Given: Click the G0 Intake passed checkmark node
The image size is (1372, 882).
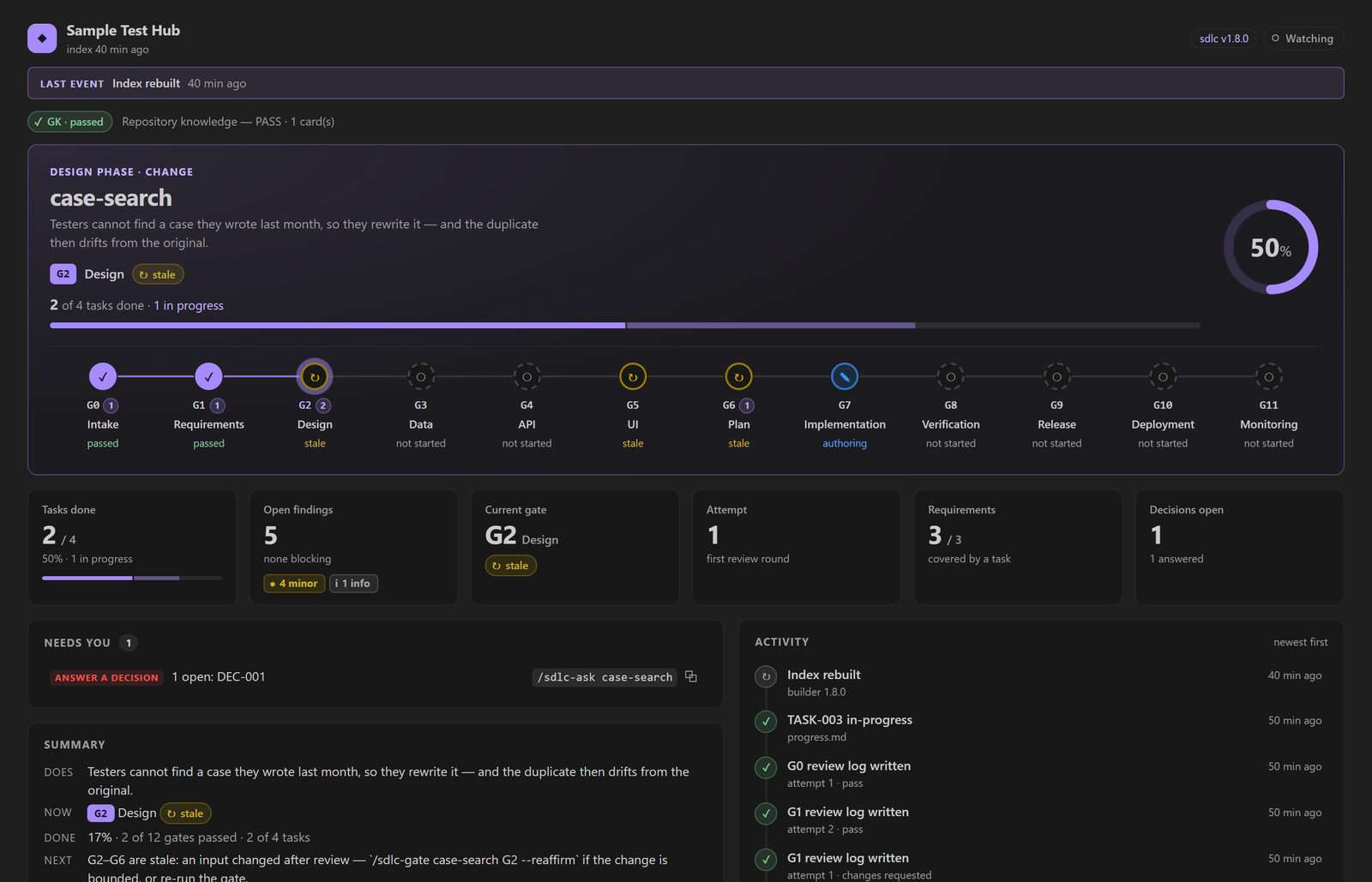Looking at the screenshot, I should [103, 376].
